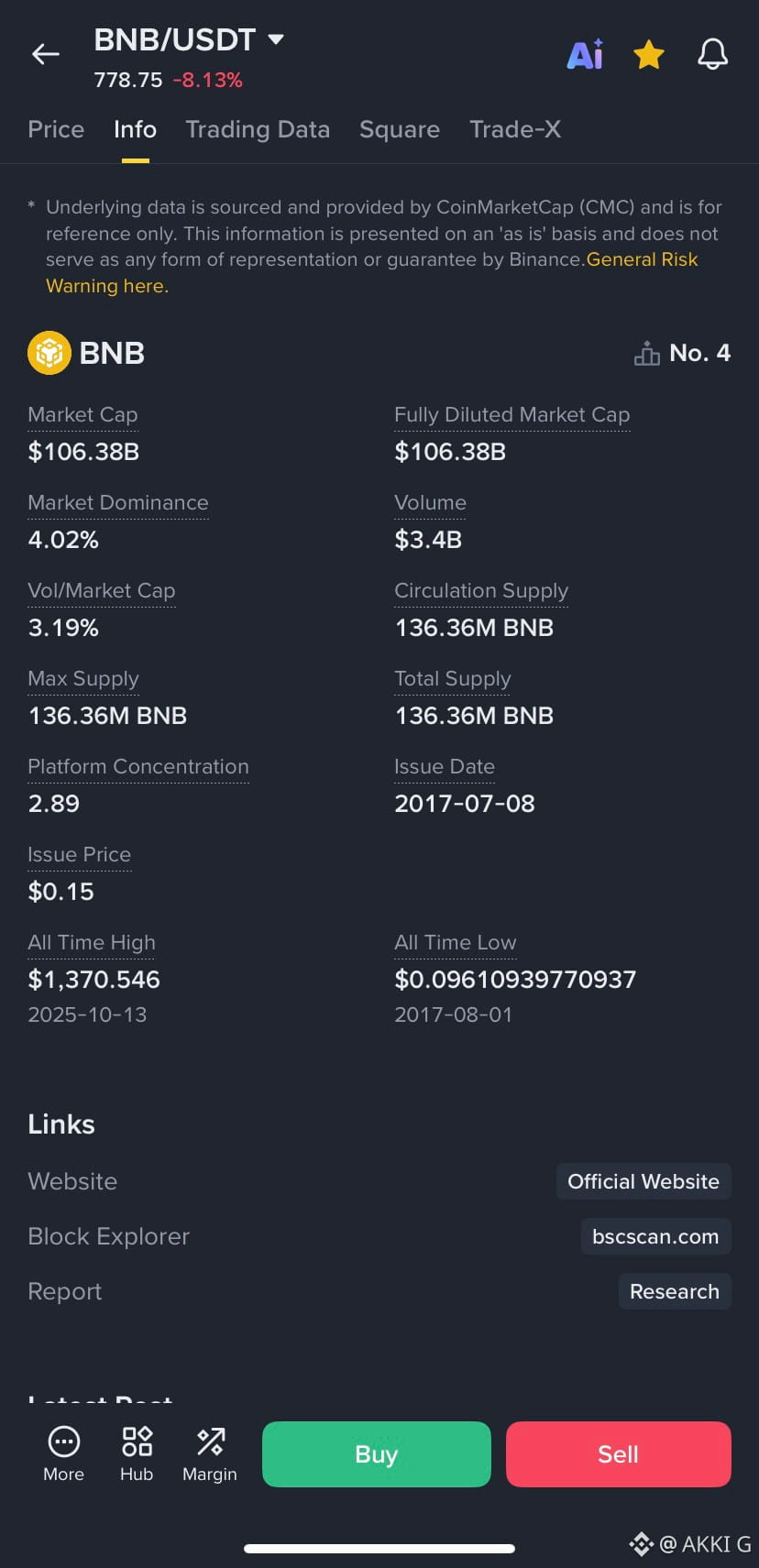Viewport: 759px width, 1568px height.
Task: Open price alert bell icon
Action: coord(712,55)
